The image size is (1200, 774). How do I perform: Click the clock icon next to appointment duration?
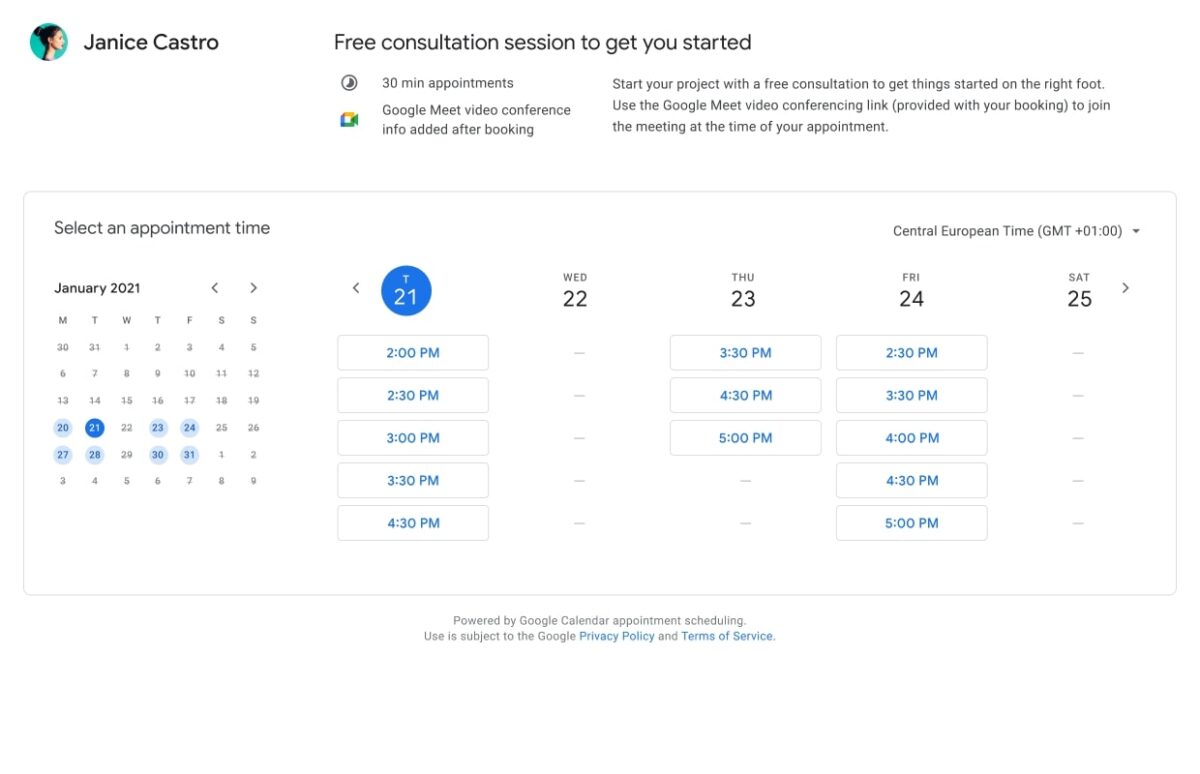348,82
